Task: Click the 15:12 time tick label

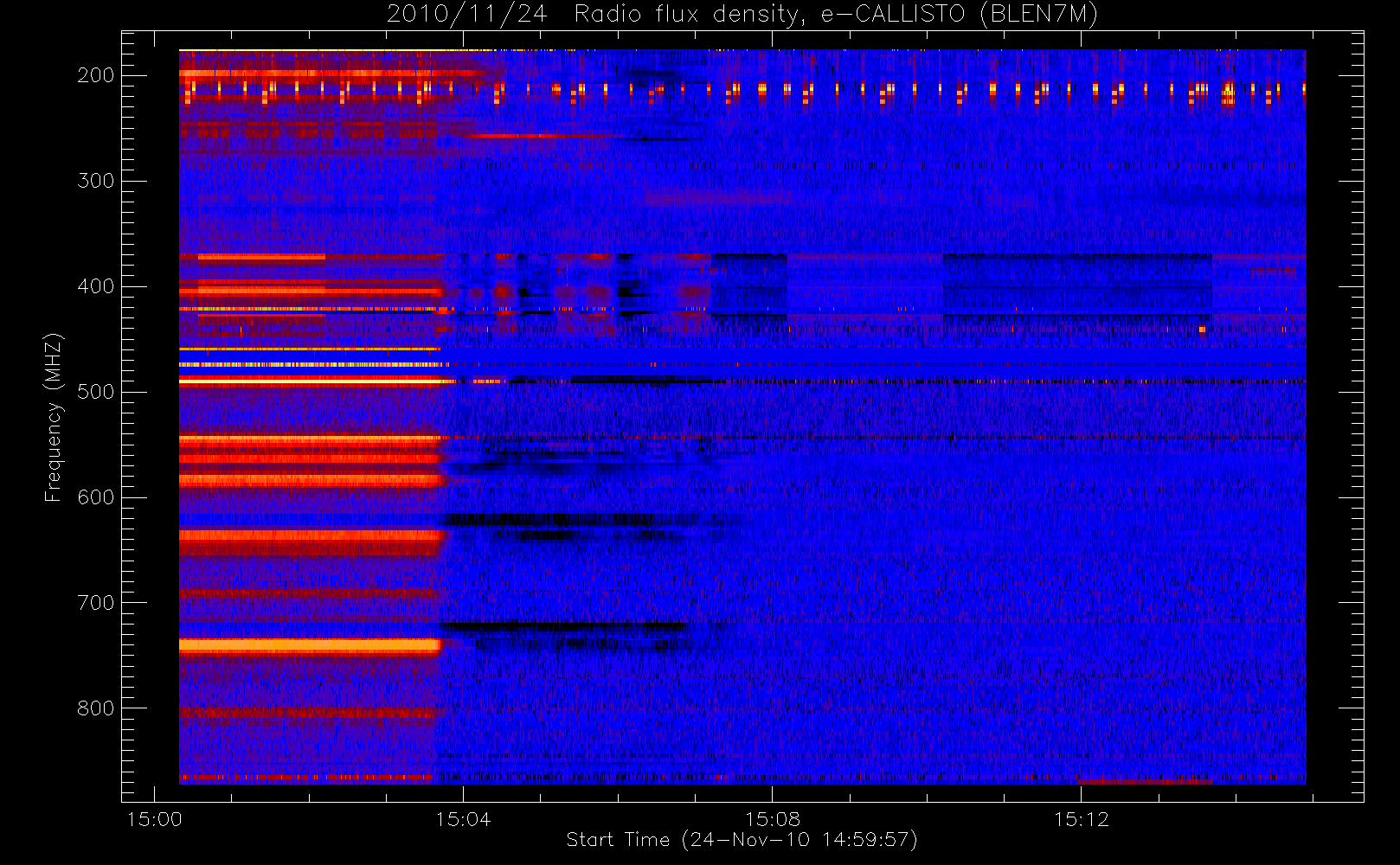Action: (x=1081, y=819)
